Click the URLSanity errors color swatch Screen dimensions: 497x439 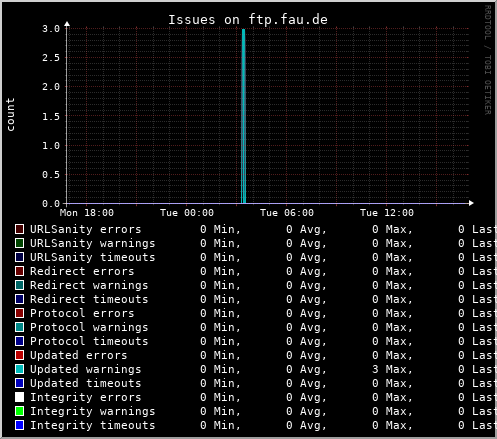(19, 229)
